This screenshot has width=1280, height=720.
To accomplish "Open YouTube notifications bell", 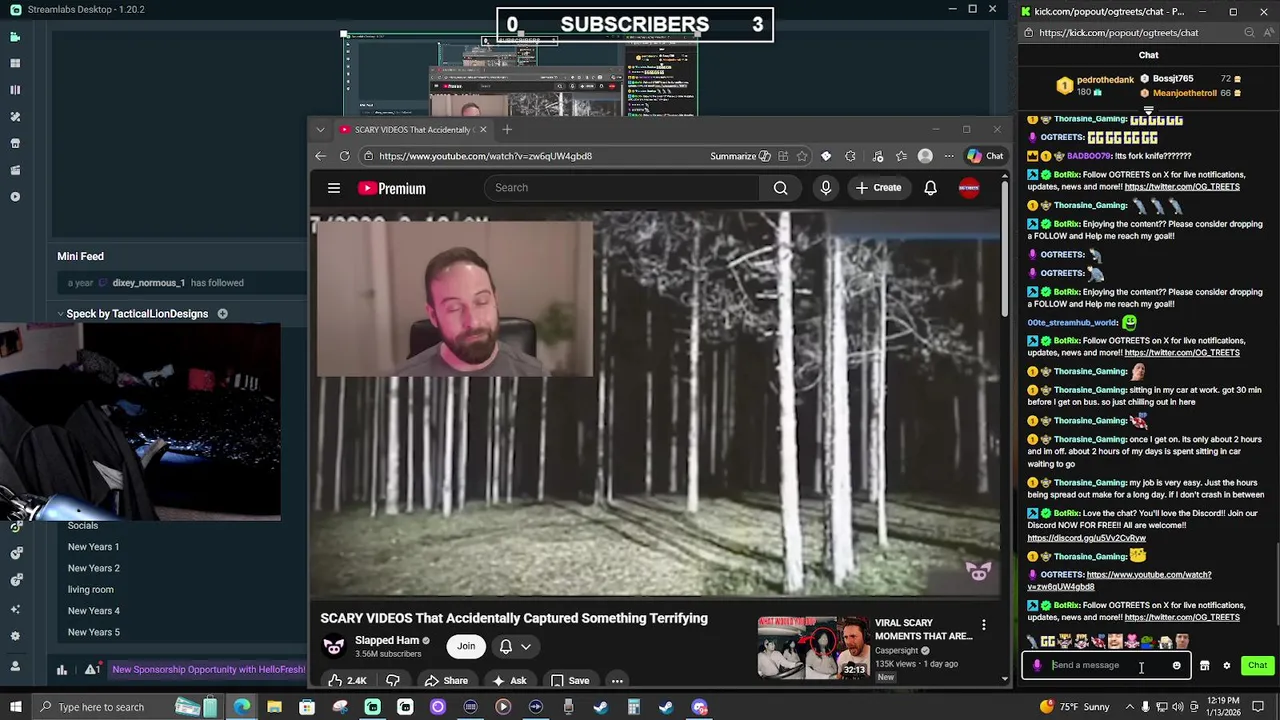I will (930, 188).
